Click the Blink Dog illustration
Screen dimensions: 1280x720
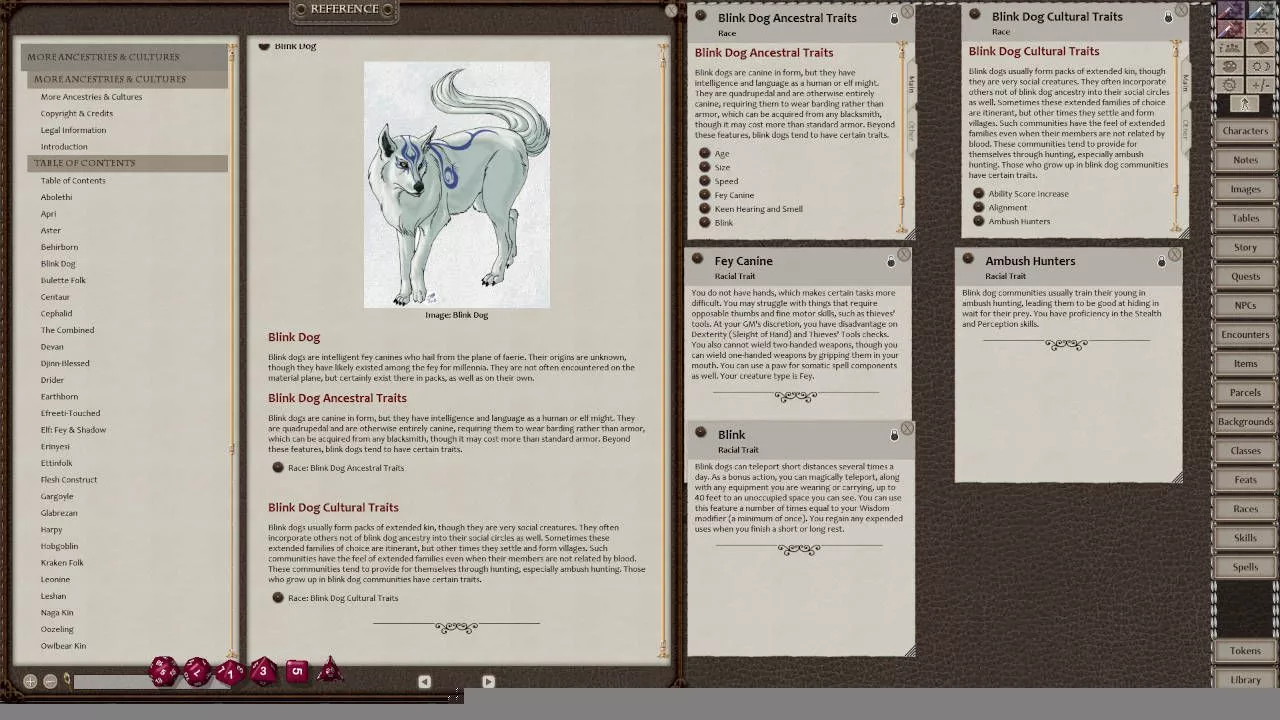pos(456,185)
